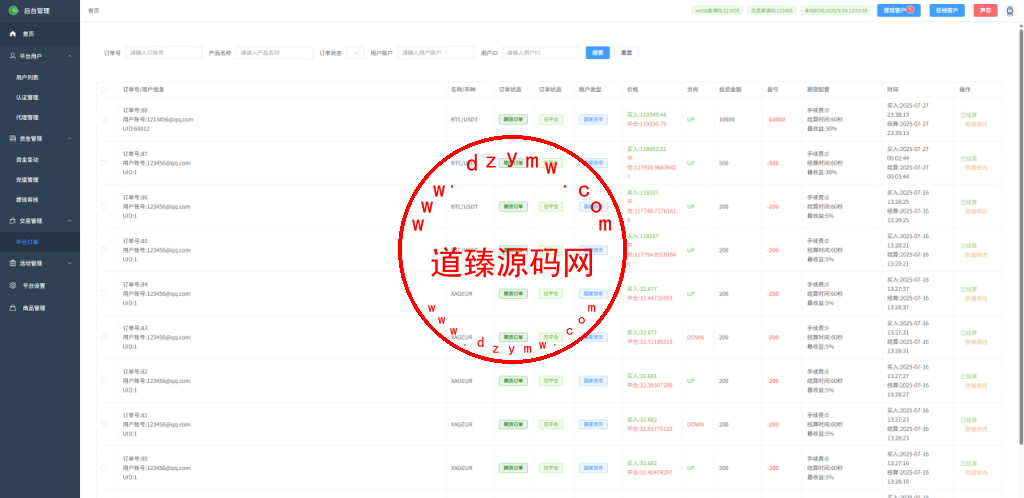The image size is (1024, 498).
Task: Click 数据修改 for order 82
Action: coord(976,386)
